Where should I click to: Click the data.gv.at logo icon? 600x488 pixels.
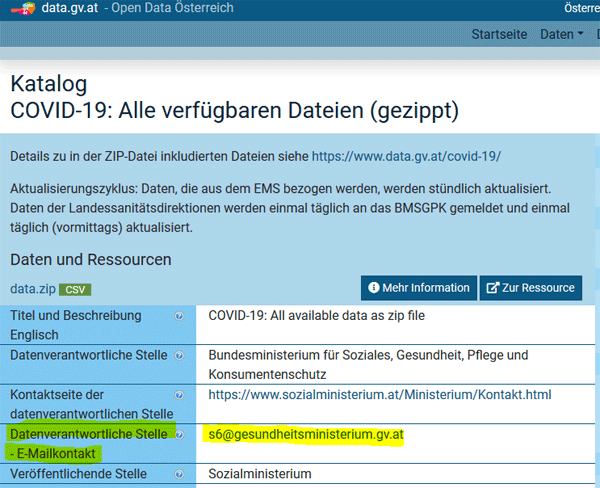[23, 8]
